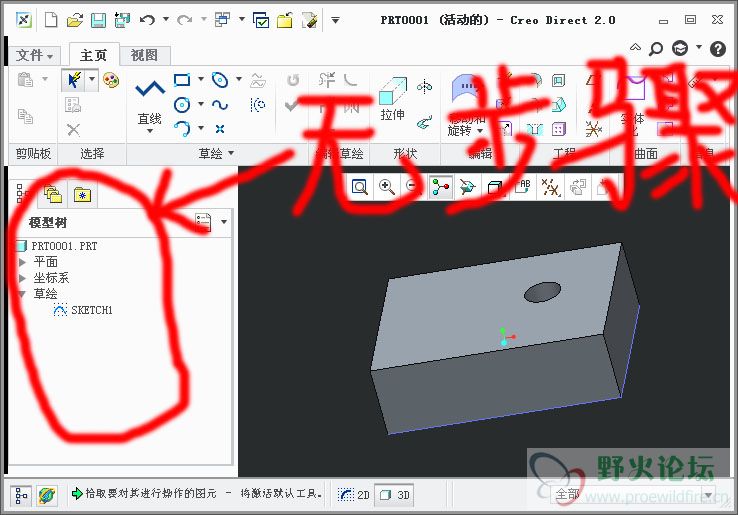
Task: Select the rectangle sketch tool
Action: tap(182, 80)
